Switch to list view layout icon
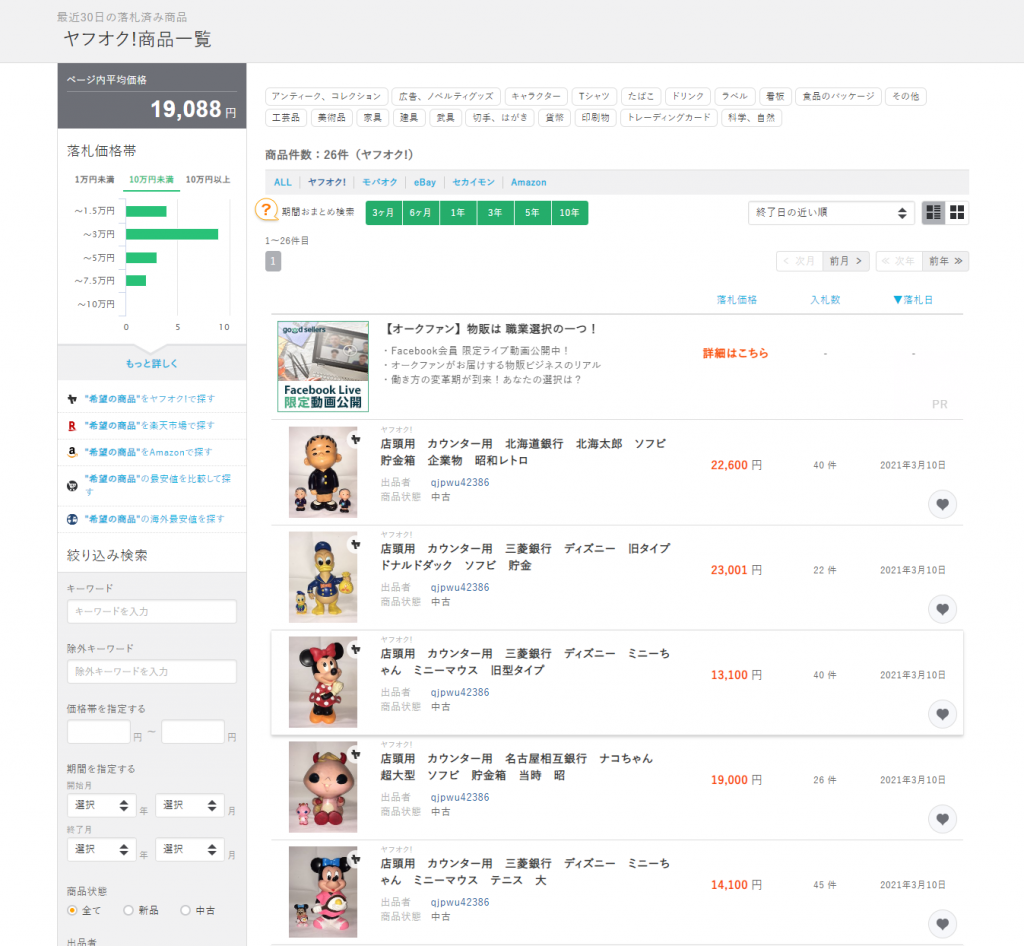1024x946 pixels. 934,213
